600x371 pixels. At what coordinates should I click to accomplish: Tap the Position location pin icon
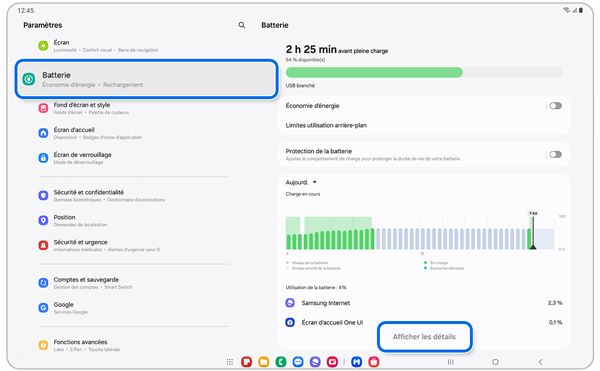click(x=43, y=220)
